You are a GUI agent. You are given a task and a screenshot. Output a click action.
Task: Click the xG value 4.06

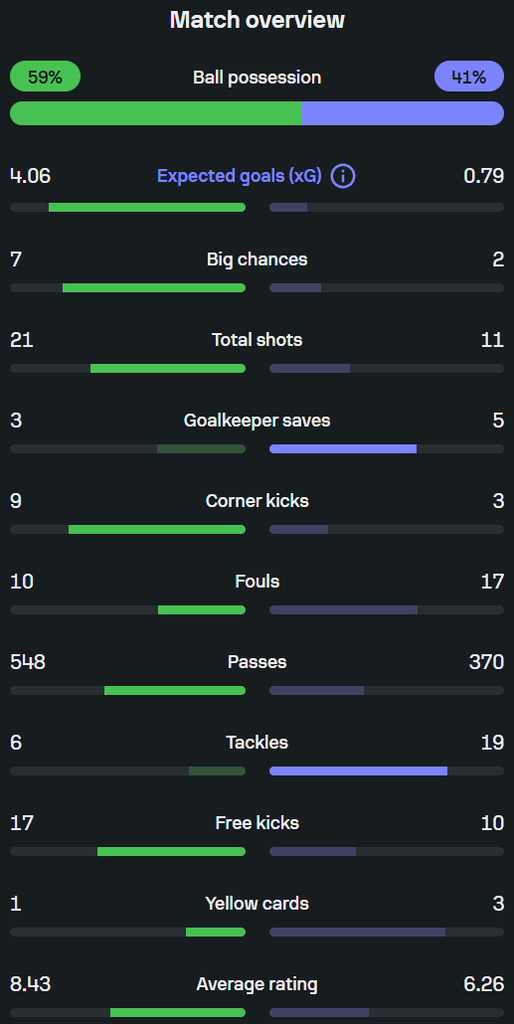coord(30,176)
